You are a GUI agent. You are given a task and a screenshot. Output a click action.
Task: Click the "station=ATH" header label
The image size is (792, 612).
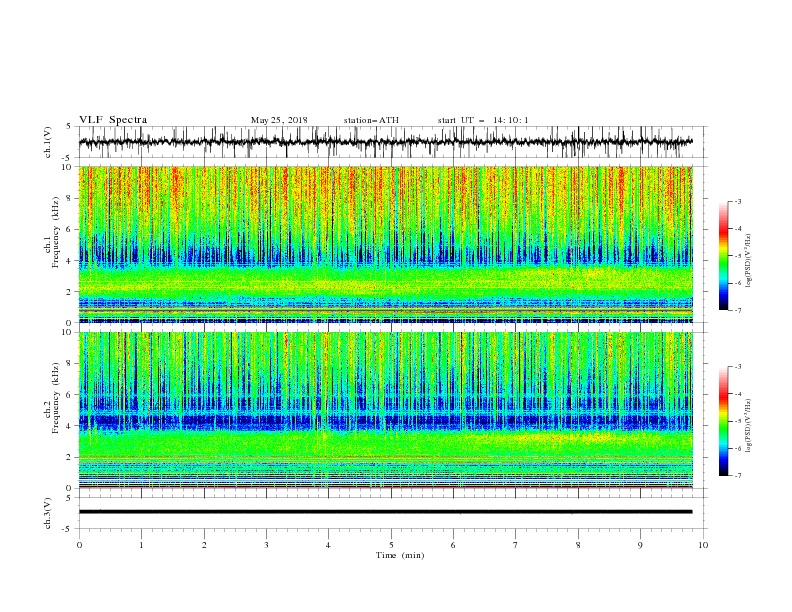371,120
